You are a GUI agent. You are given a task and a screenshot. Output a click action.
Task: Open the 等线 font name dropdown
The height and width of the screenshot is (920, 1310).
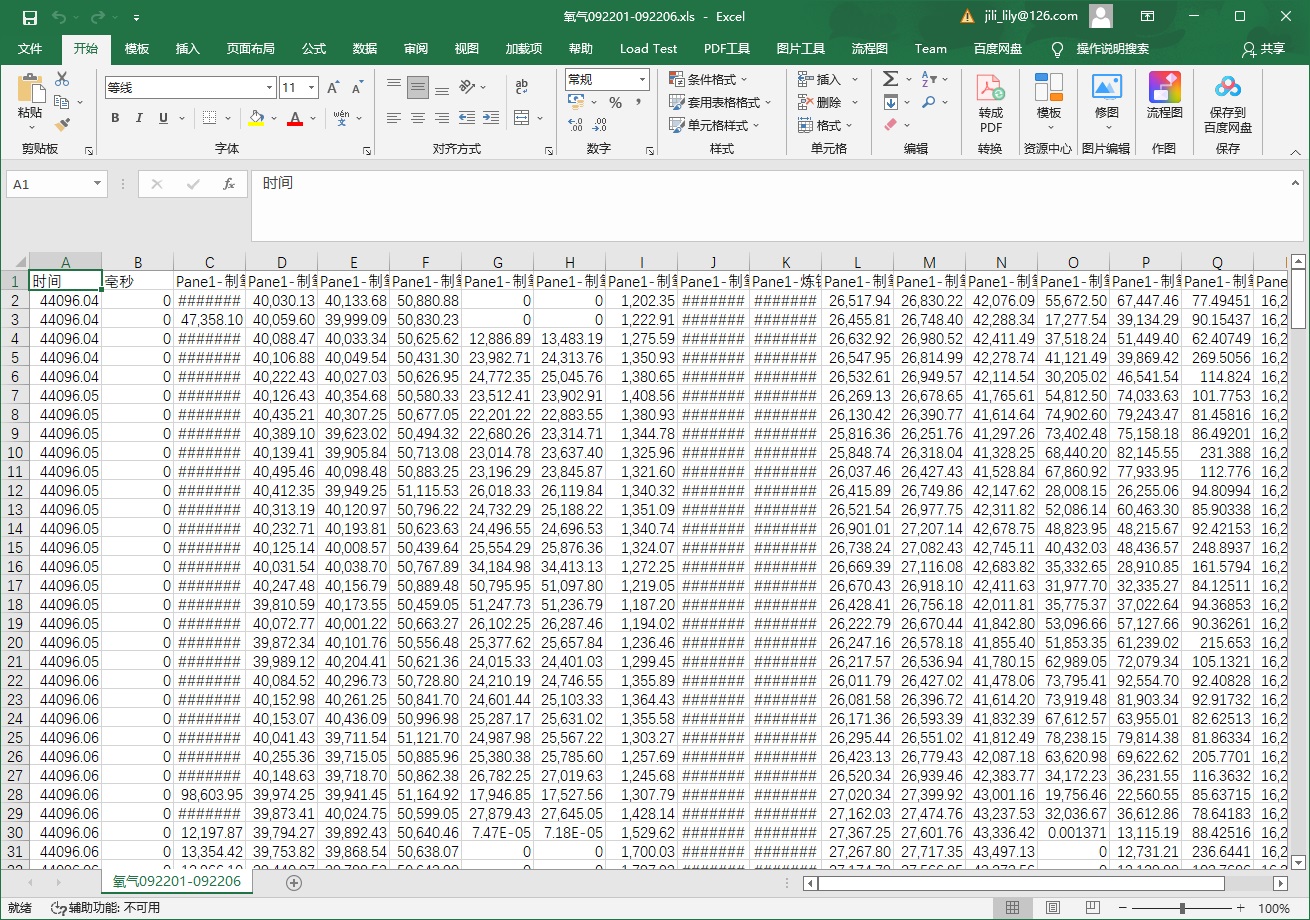coord(267,88)
